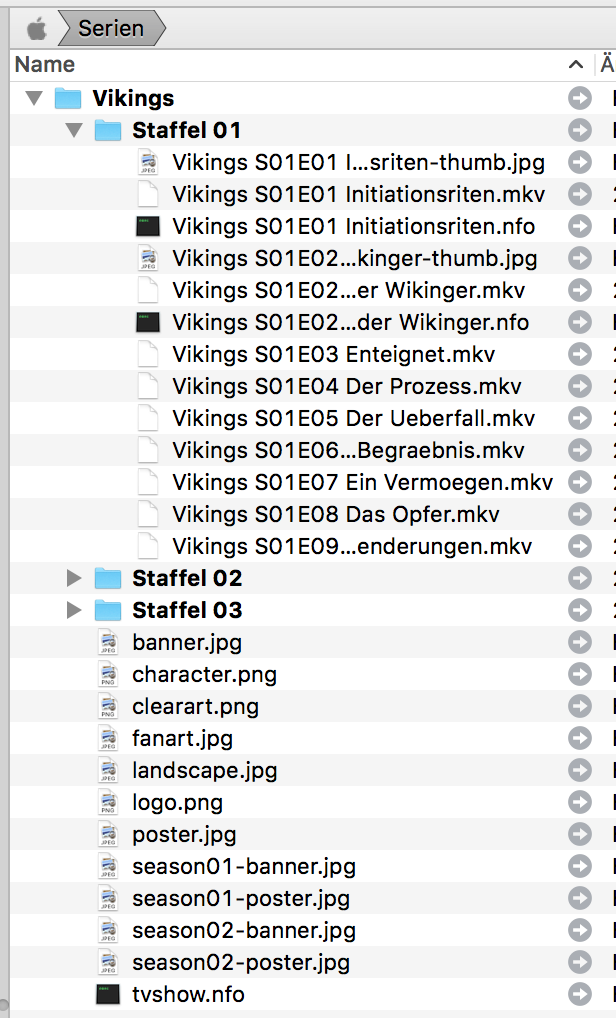
Task: Click the arrow button on Staffel 01 row
Action: click(x=580, y=130)
